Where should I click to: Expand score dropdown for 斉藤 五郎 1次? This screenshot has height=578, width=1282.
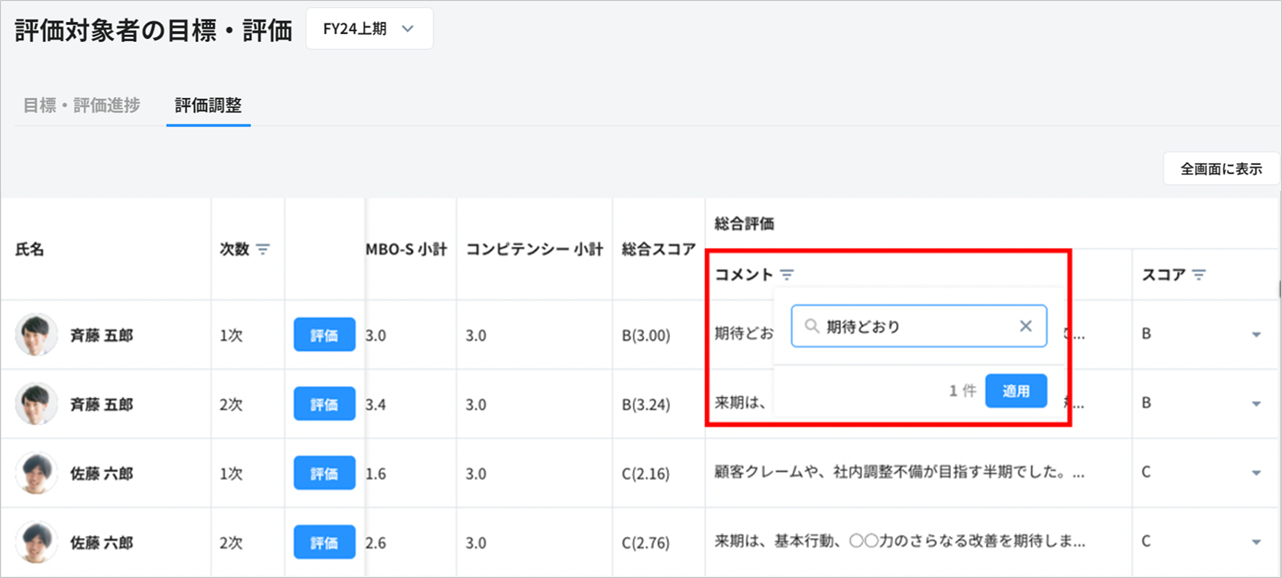tap(1256, 335)
